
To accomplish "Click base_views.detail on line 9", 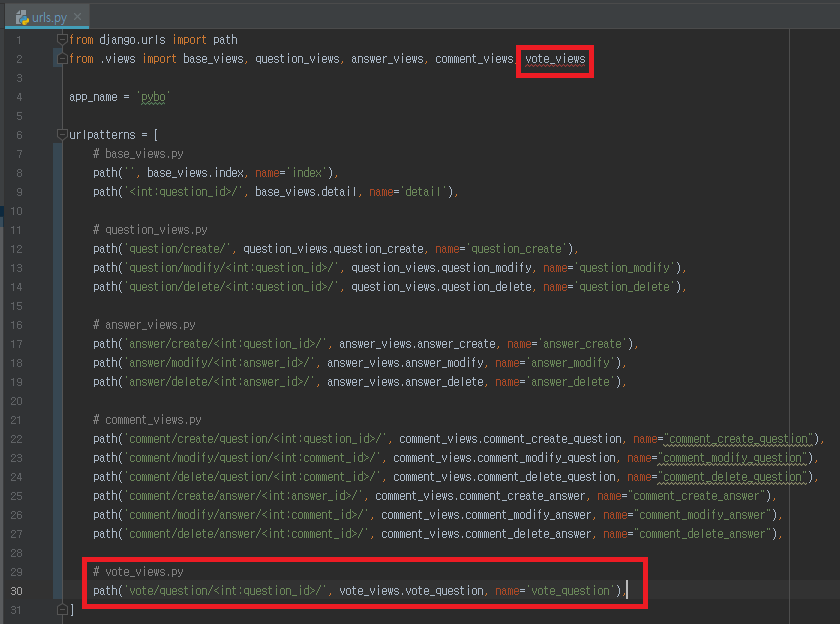I will [306, 192].
